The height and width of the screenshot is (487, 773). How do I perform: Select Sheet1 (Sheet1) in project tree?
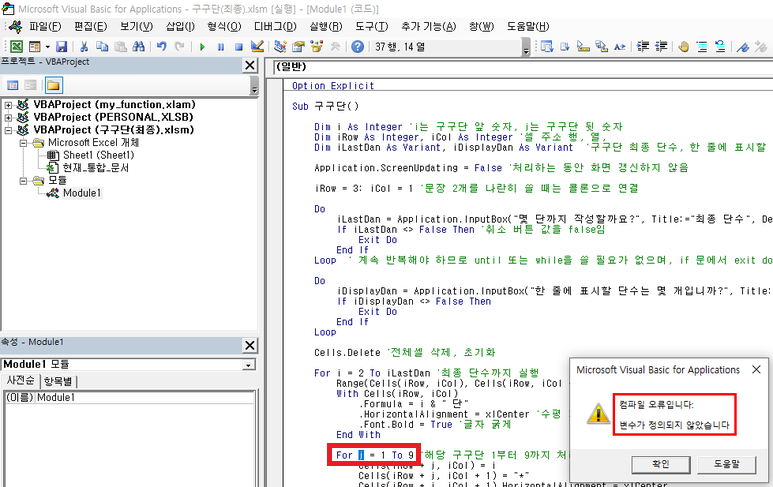[x=98, y=155]
